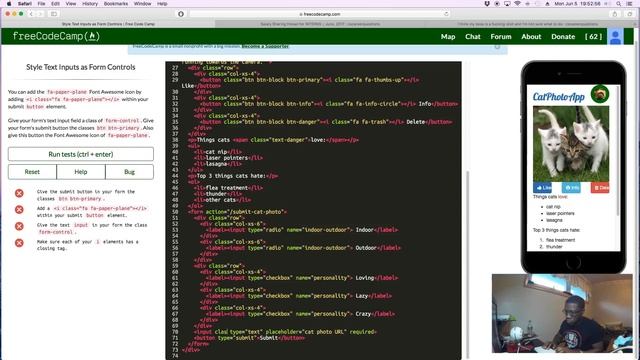Click the freecodecamp.com address bar

tap(320, 14)
